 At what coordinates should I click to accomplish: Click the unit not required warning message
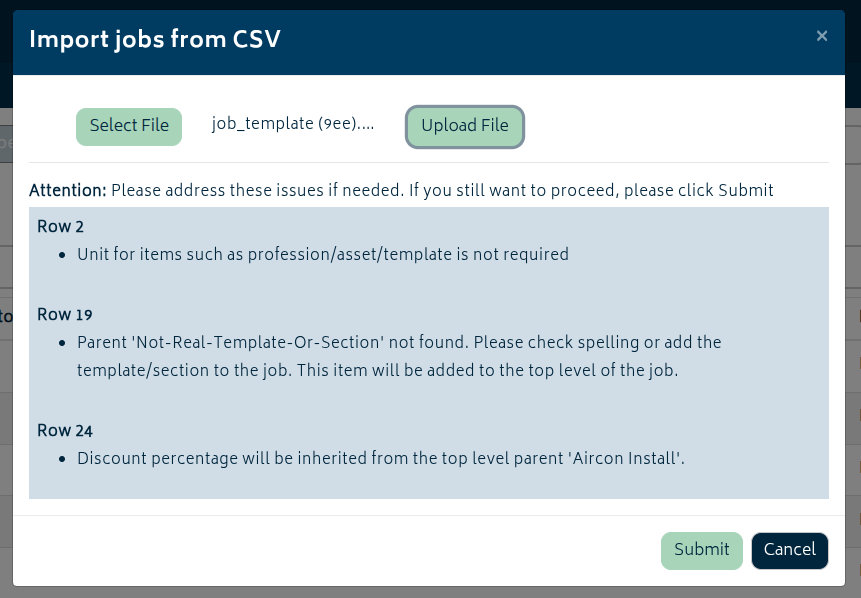(x=322, y=255)
